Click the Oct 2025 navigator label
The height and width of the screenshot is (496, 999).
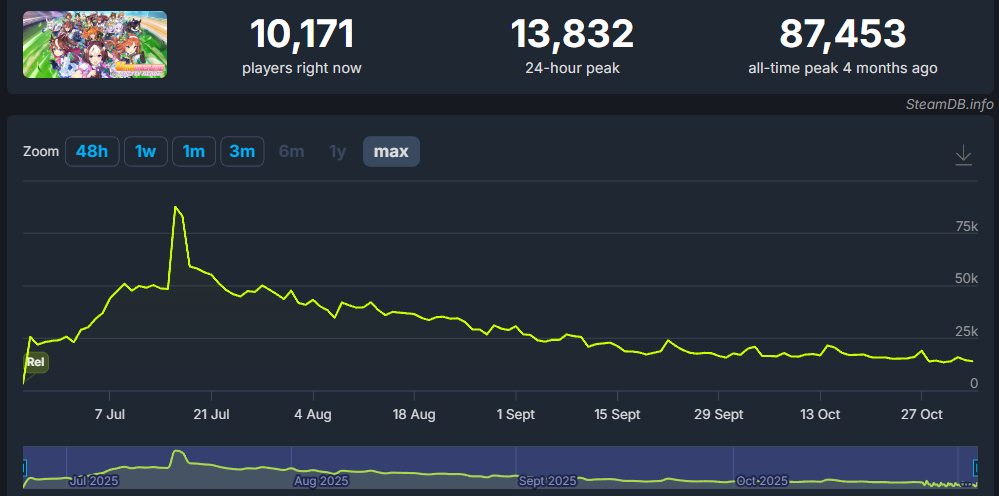[762, 481]
